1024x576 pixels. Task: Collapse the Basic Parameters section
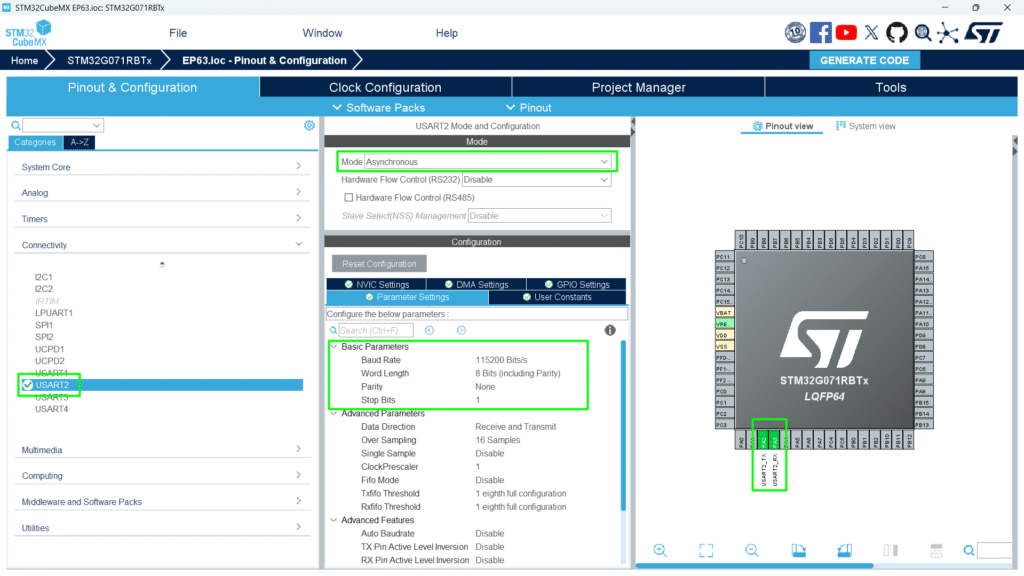coord(333,347)
